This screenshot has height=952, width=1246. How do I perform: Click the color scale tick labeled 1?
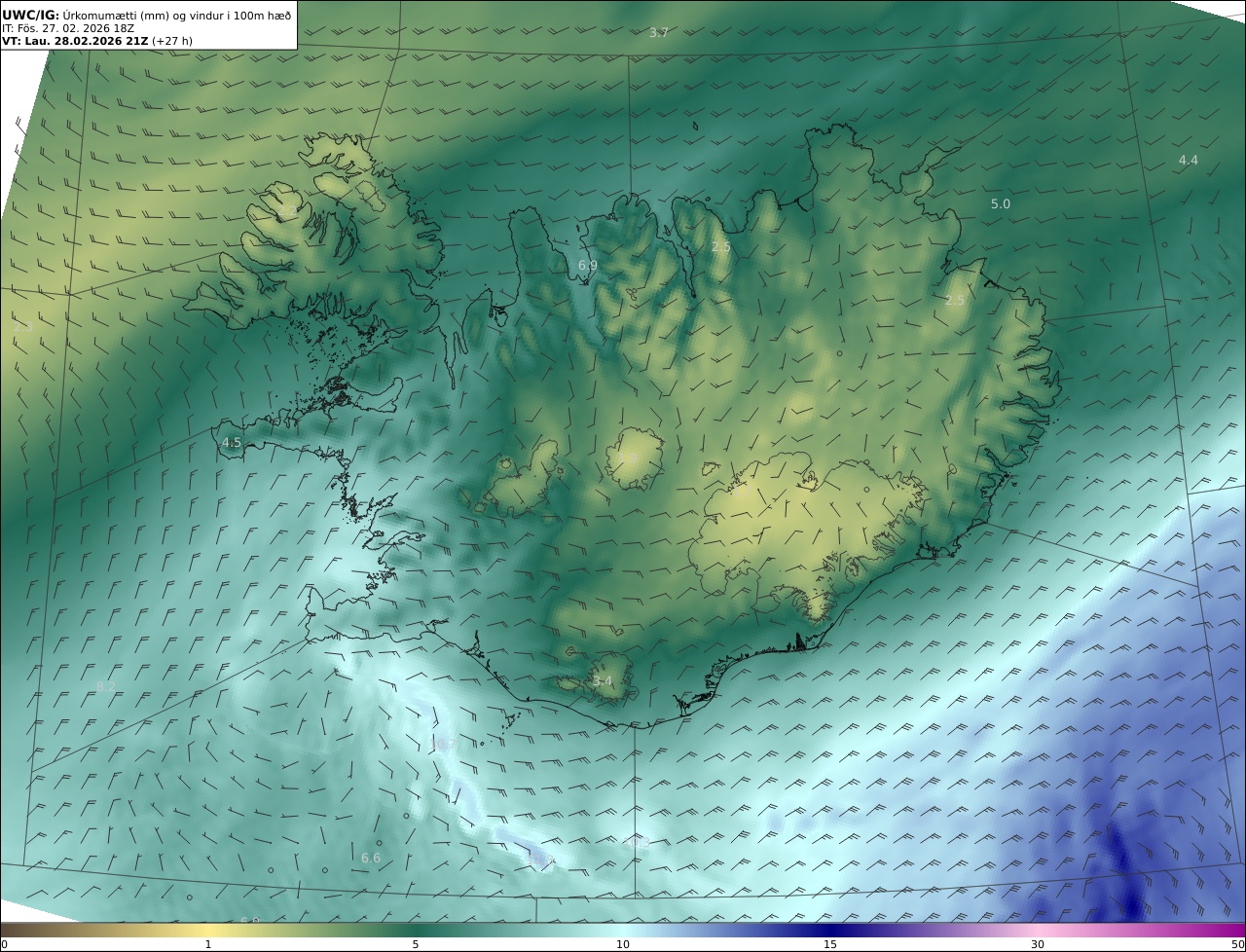(x=208, y=945)
